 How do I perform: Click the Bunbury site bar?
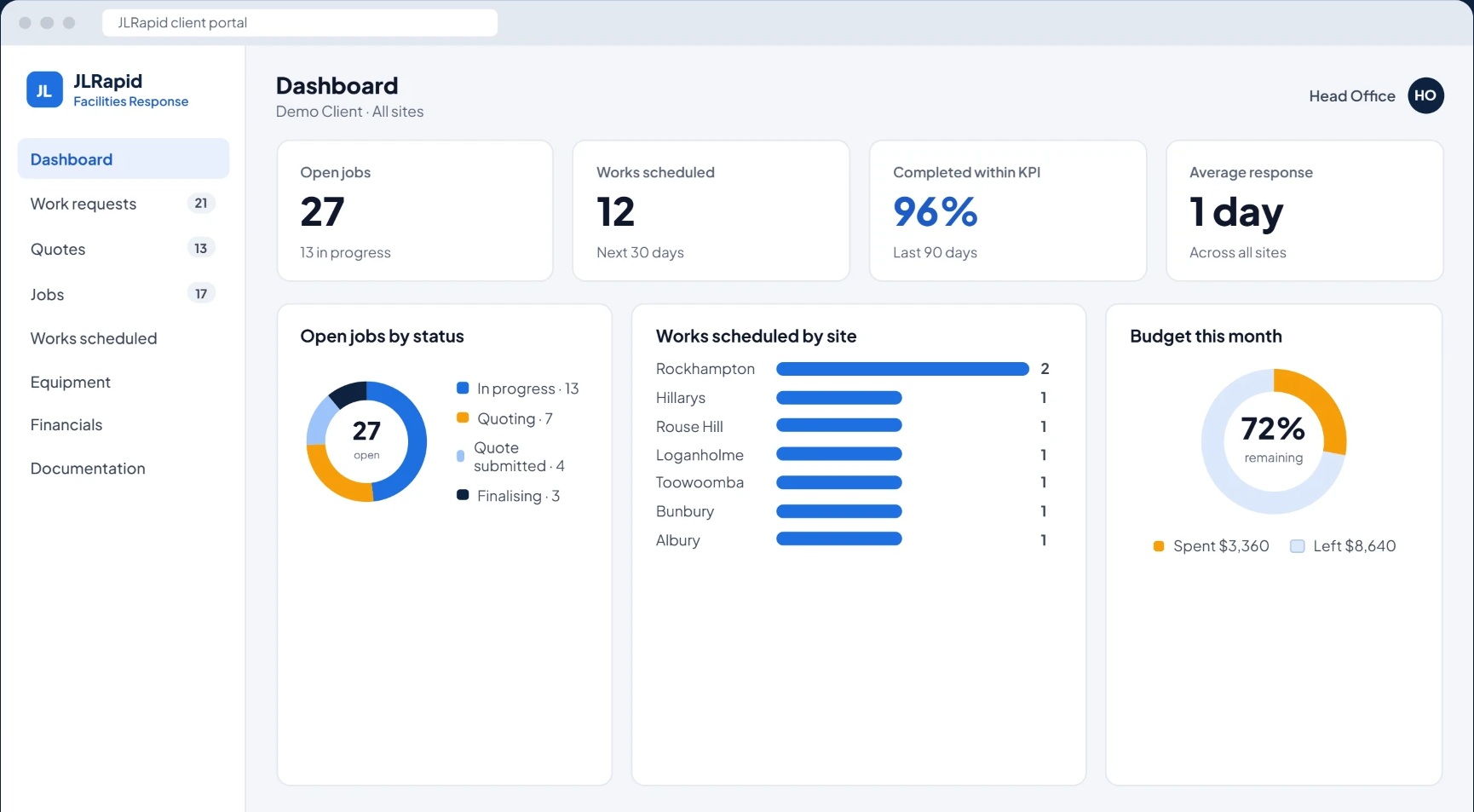(839, 511)
